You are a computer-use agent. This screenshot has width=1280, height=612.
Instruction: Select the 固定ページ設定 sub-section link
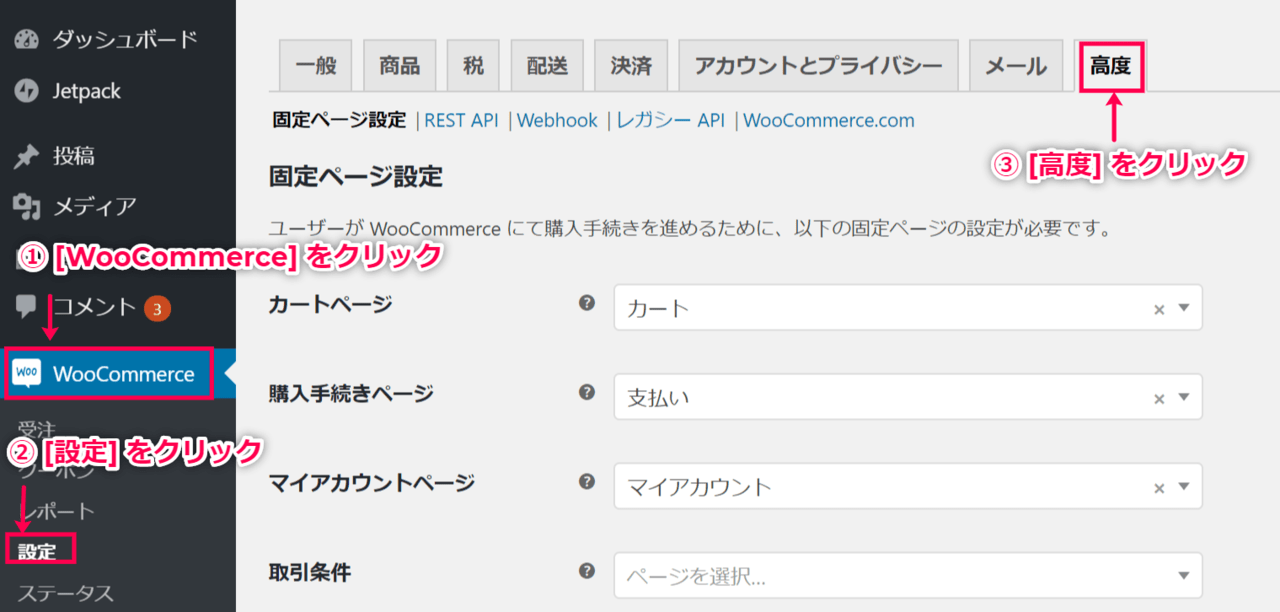click(x=339, y=120)
